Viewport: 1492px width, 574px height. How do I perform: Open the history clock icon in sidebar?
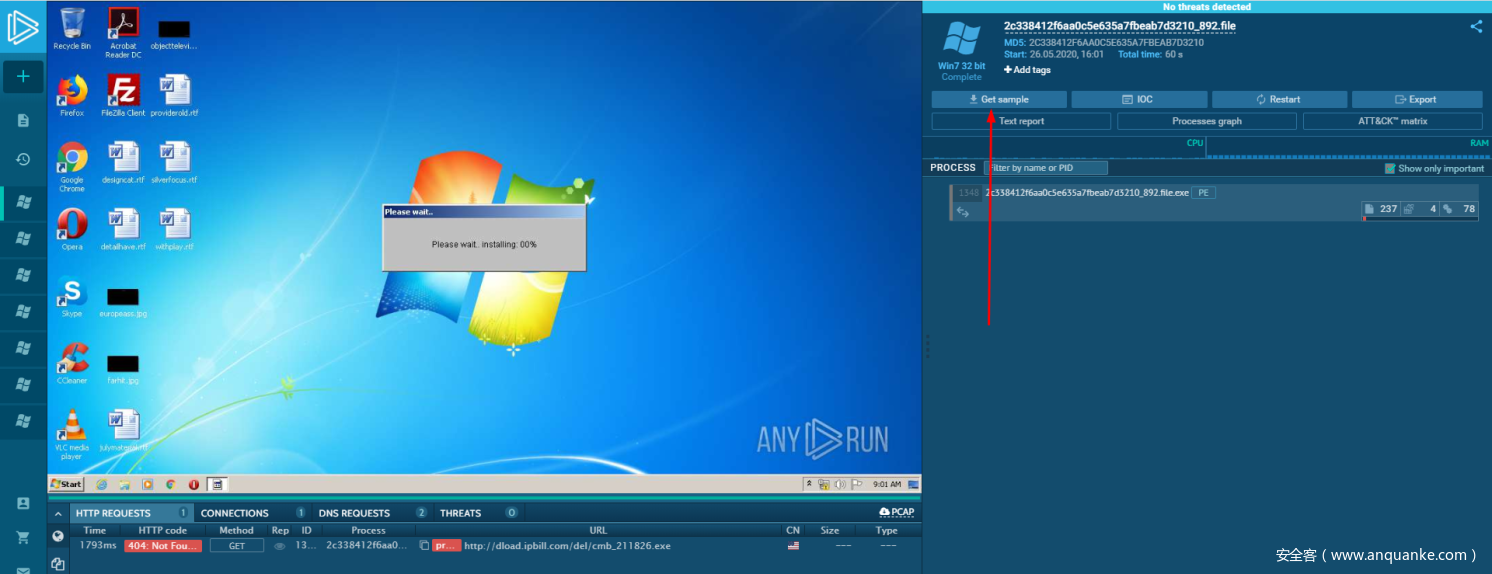[x=23, y=159]
